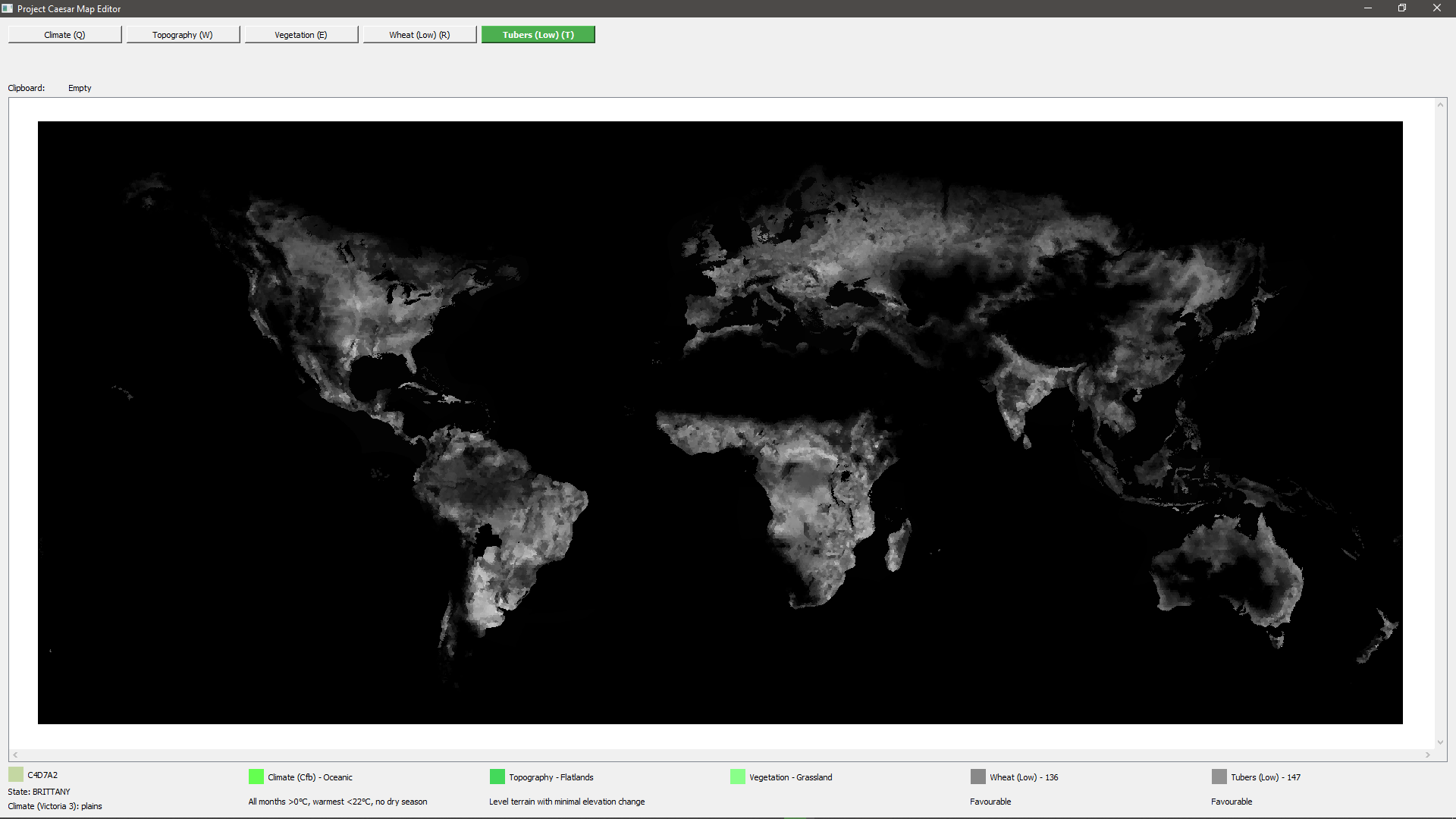Open the Vegetation (E) layer view
Viewport: 1456px width, 819px height.
(301, 35)
